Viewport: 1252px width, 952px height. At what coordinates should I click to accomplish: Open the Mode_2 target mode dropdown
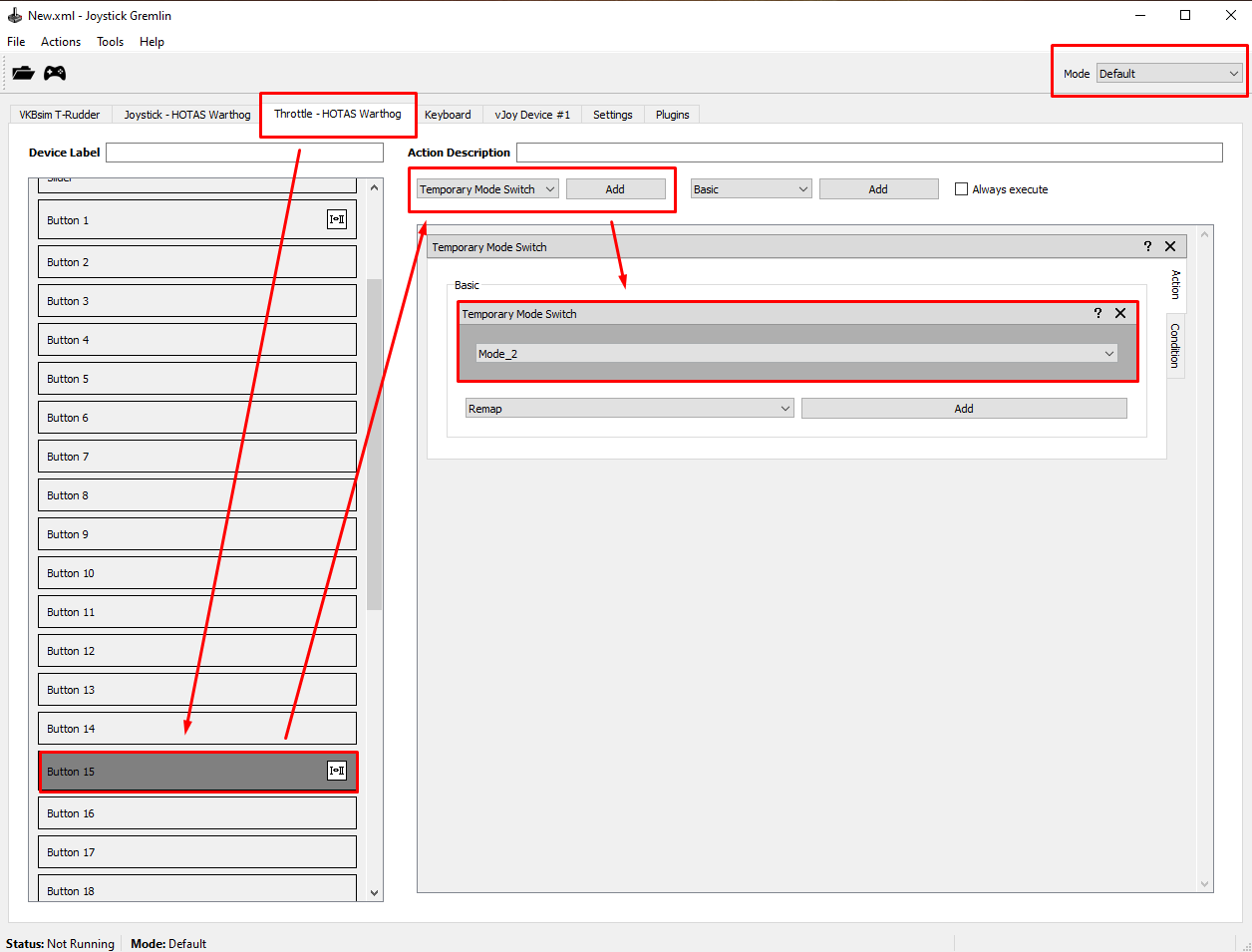796,354
